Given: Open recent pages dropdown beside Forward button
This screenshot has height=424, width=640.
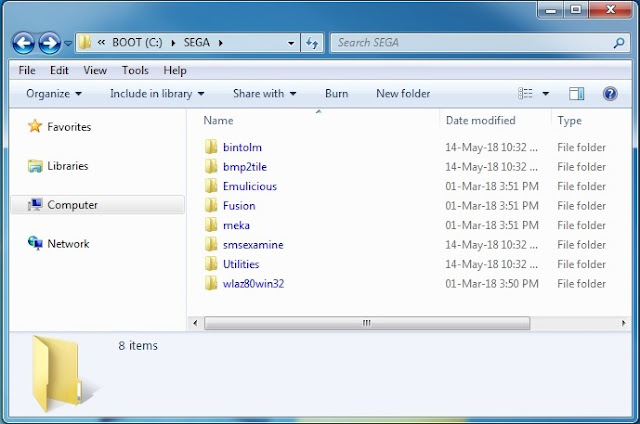Looking at the screenshot, I should [68, 43].
